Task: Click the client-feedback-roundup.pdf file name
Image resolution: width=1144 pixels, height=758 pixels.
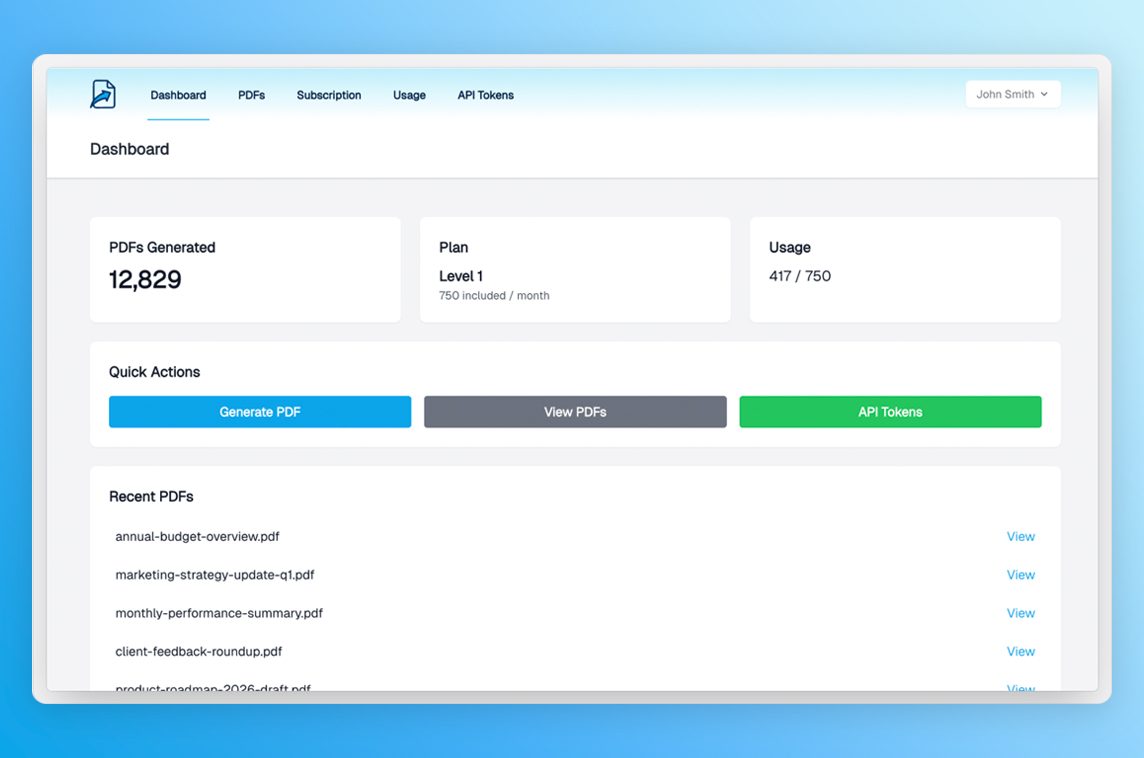Action: (198, 651)
